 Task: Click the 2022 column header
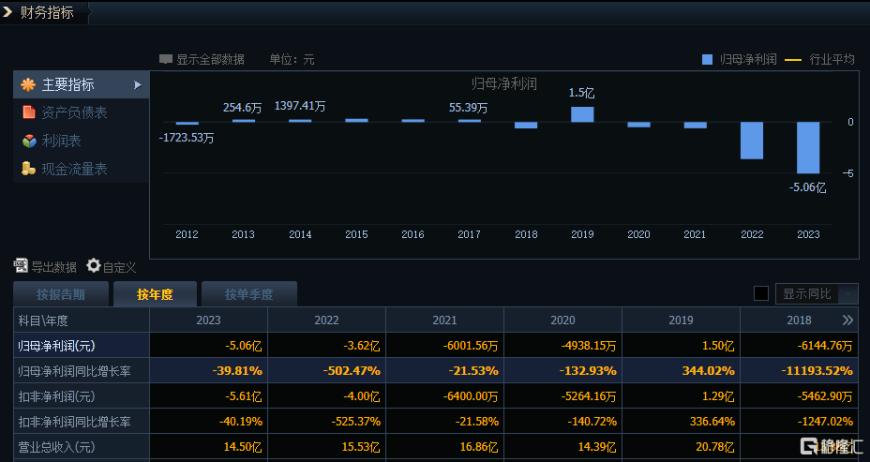(x=326, y=320)
